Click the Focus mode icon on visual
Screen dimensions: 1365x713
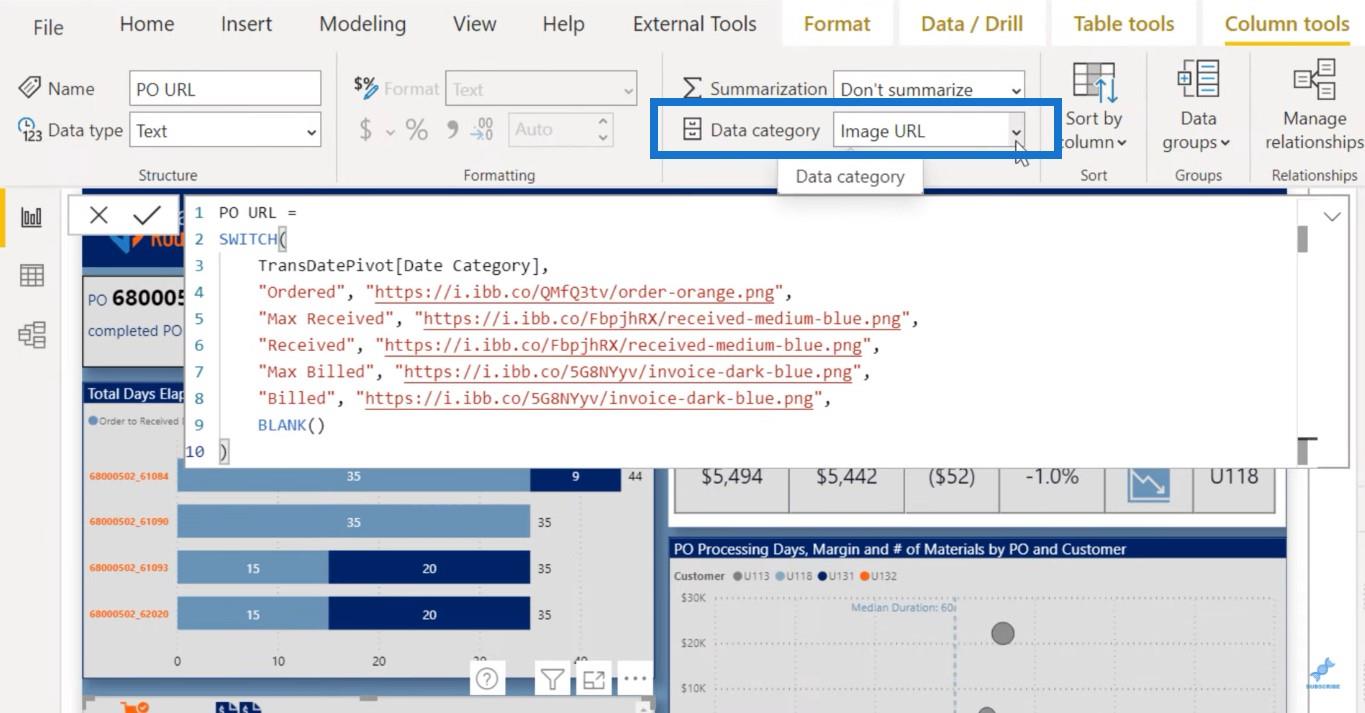point(594,680)
